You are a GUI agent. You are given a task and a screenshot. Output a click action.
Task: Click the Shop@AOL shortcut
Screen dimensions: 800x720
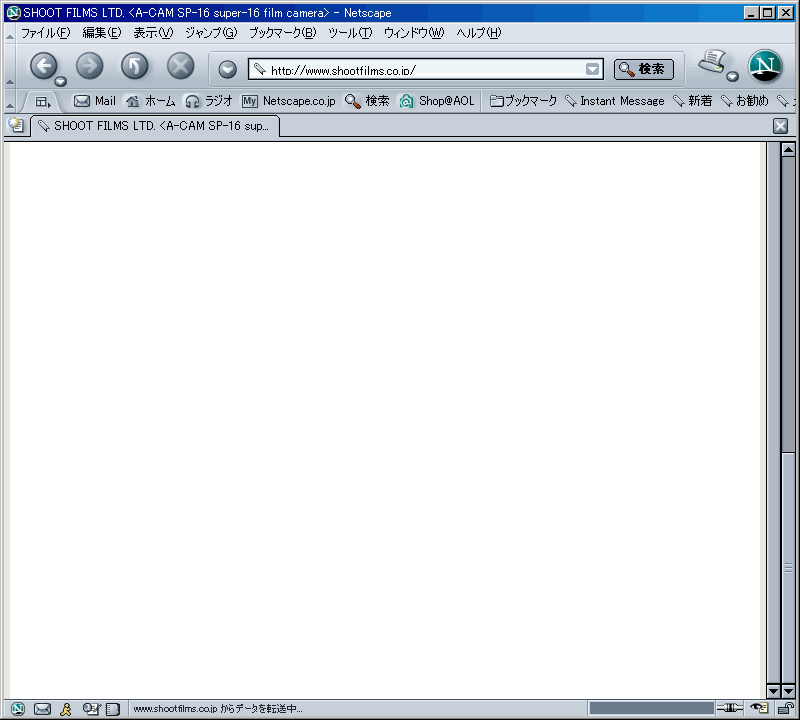point(437,101)
